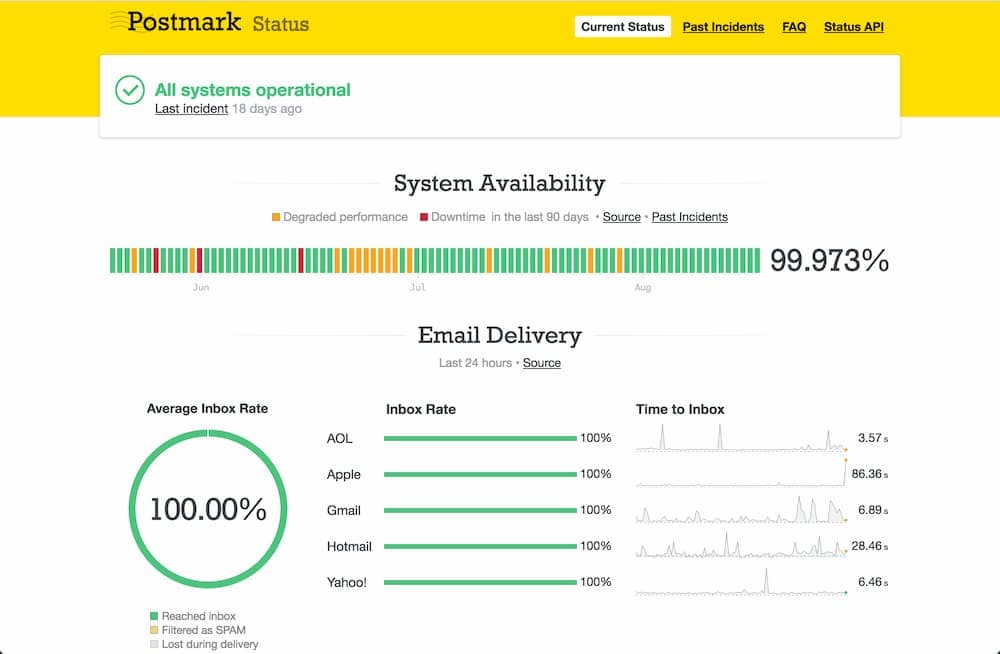This screenshot has height=654, width=1000.
Task: Click the Hotmail inbox rate bar
Action: point(480,546)
